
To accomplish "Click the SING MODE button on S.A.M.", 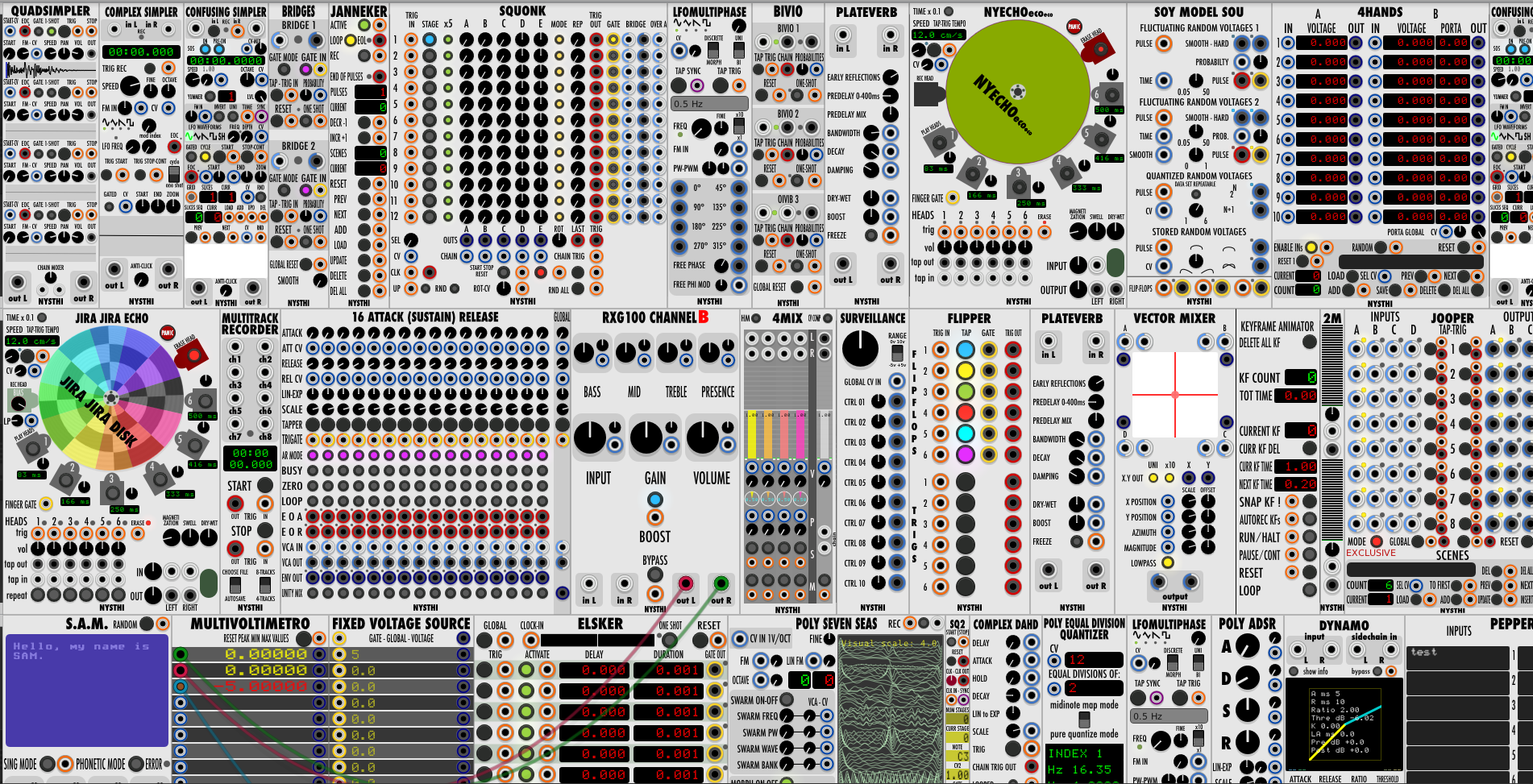I will (48, 764).
